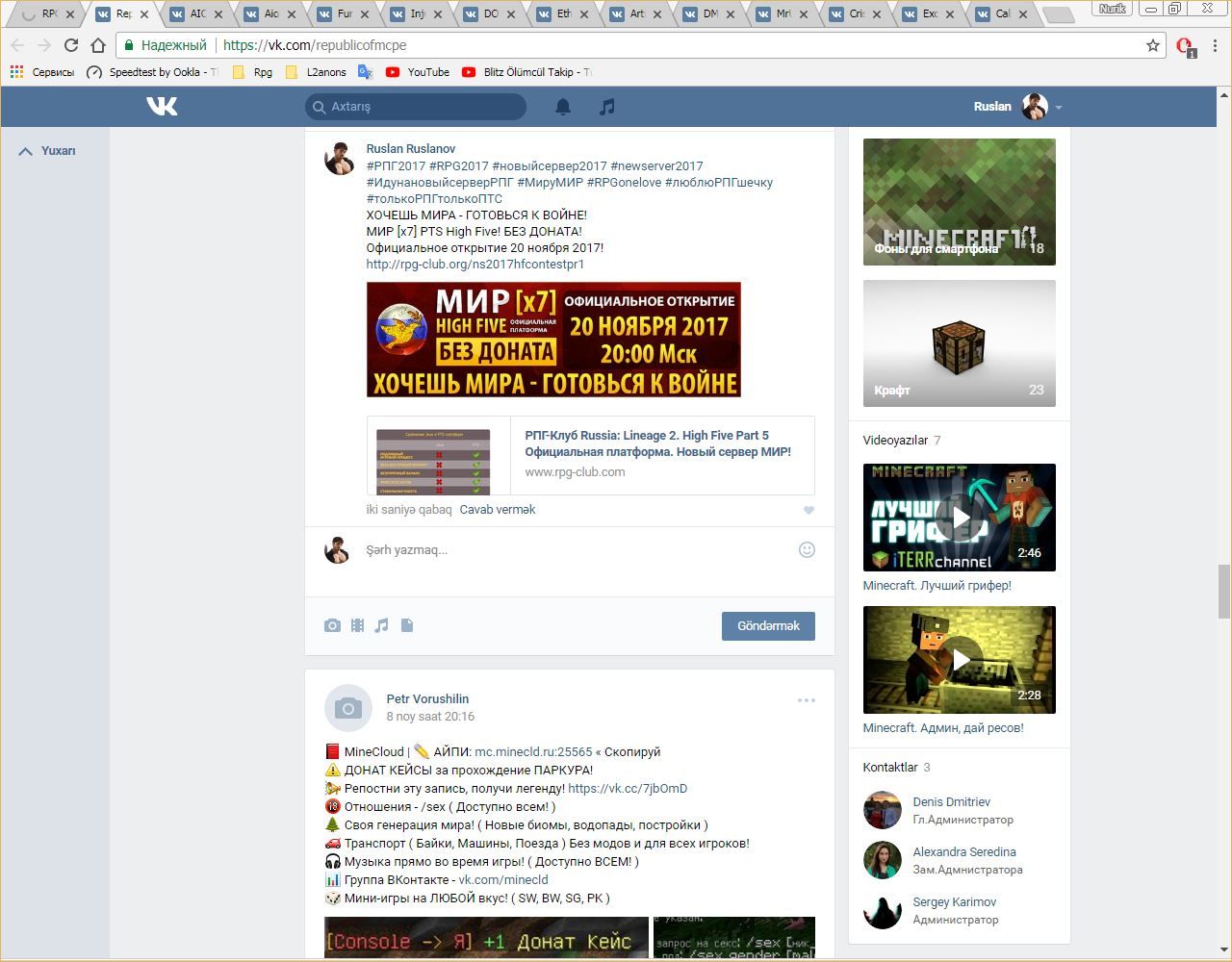The image size is (1232, 962).
Task: Click the red browser extension icon
Action: point(1186,46)
